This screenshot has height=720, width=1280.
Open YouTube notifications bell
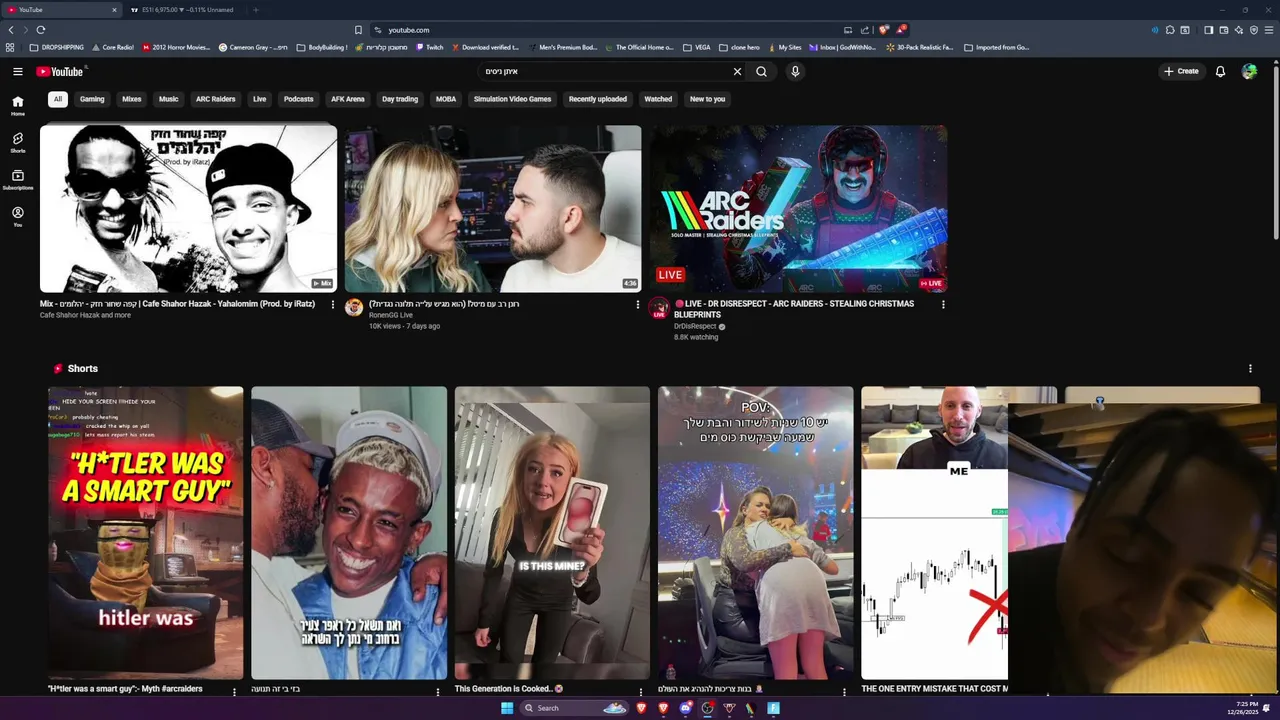click(x=1220, y=71)
